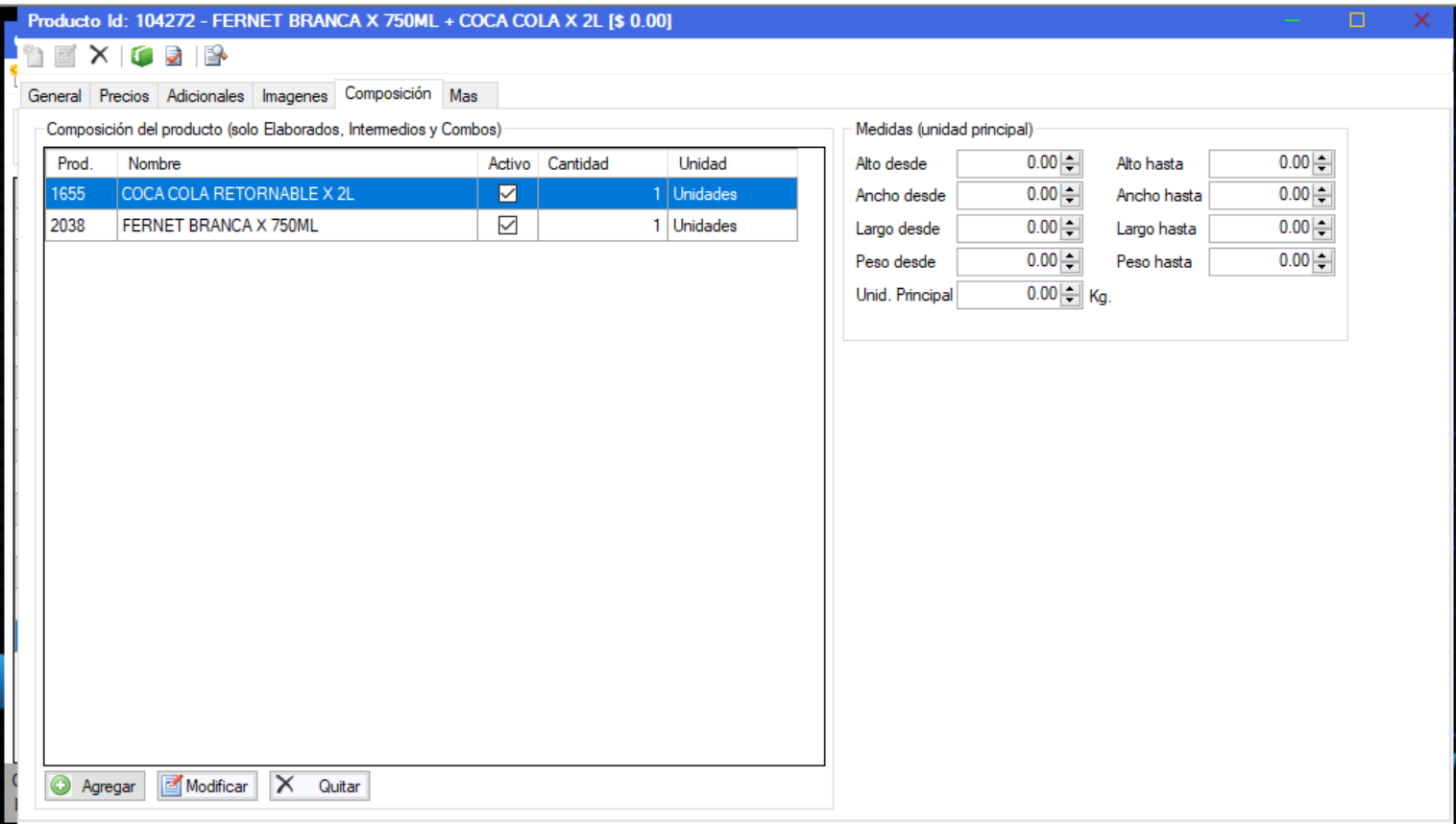Click the black X delete toolbar icon
The height and width of the screenshot is (824, 1456).
click(x=99, y=56)
